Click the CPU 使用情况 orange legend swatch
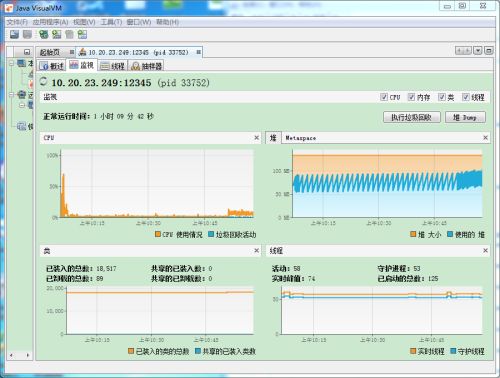The image size is (500, 378). coord(158,234)
